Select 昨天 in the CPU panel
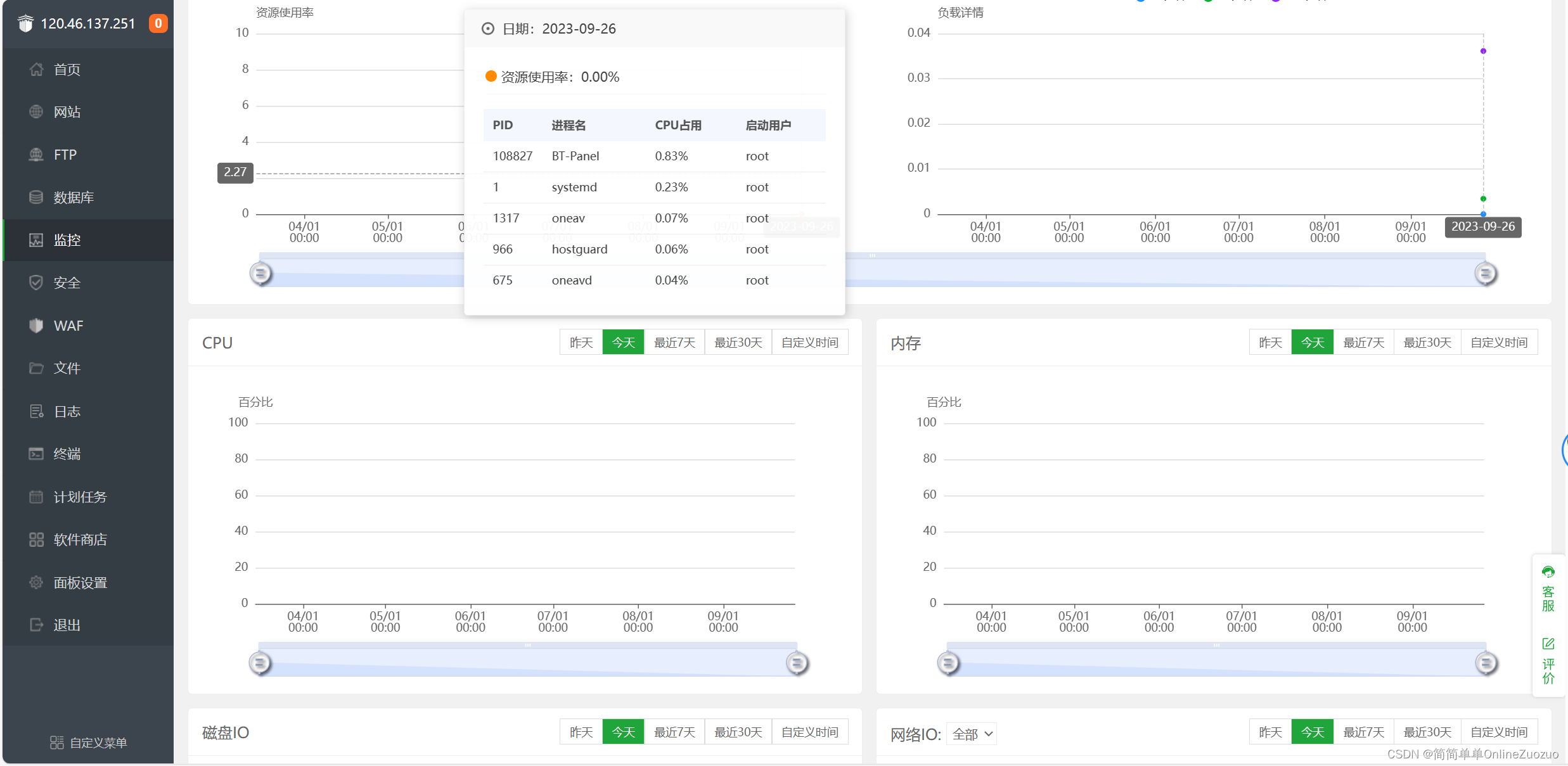This screenshot has height=766, width=1568. (x=581, y=342)
